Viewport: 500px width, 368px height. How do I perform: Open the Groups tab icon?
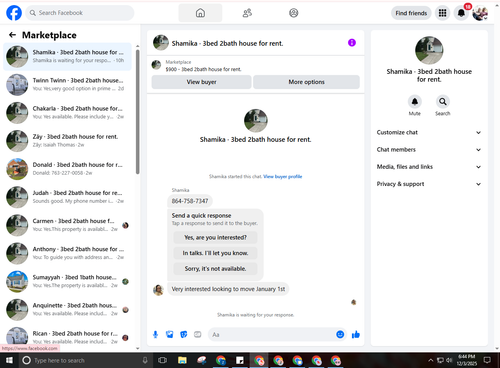294,13
